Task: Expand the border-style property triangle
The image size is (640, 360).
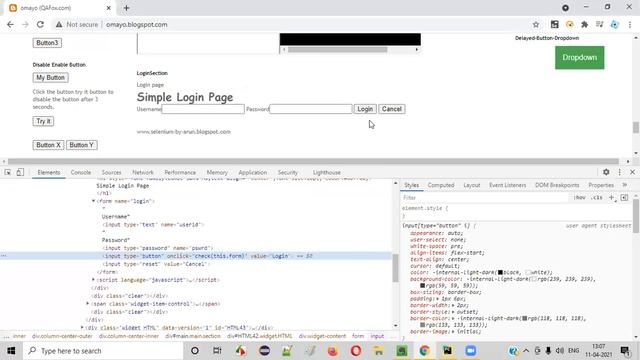Action: pos(453,312)
